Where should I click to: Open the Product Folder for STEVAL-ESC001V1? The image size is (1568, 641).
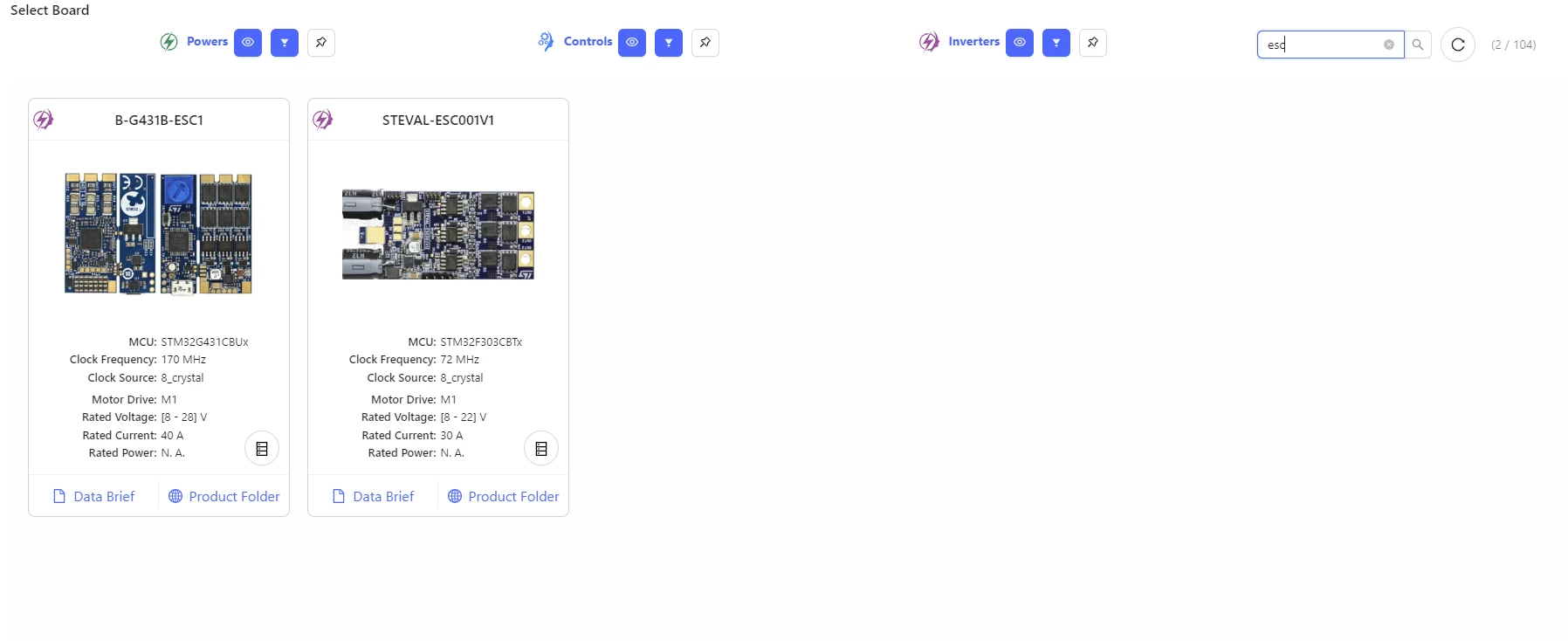click(504, 496)
